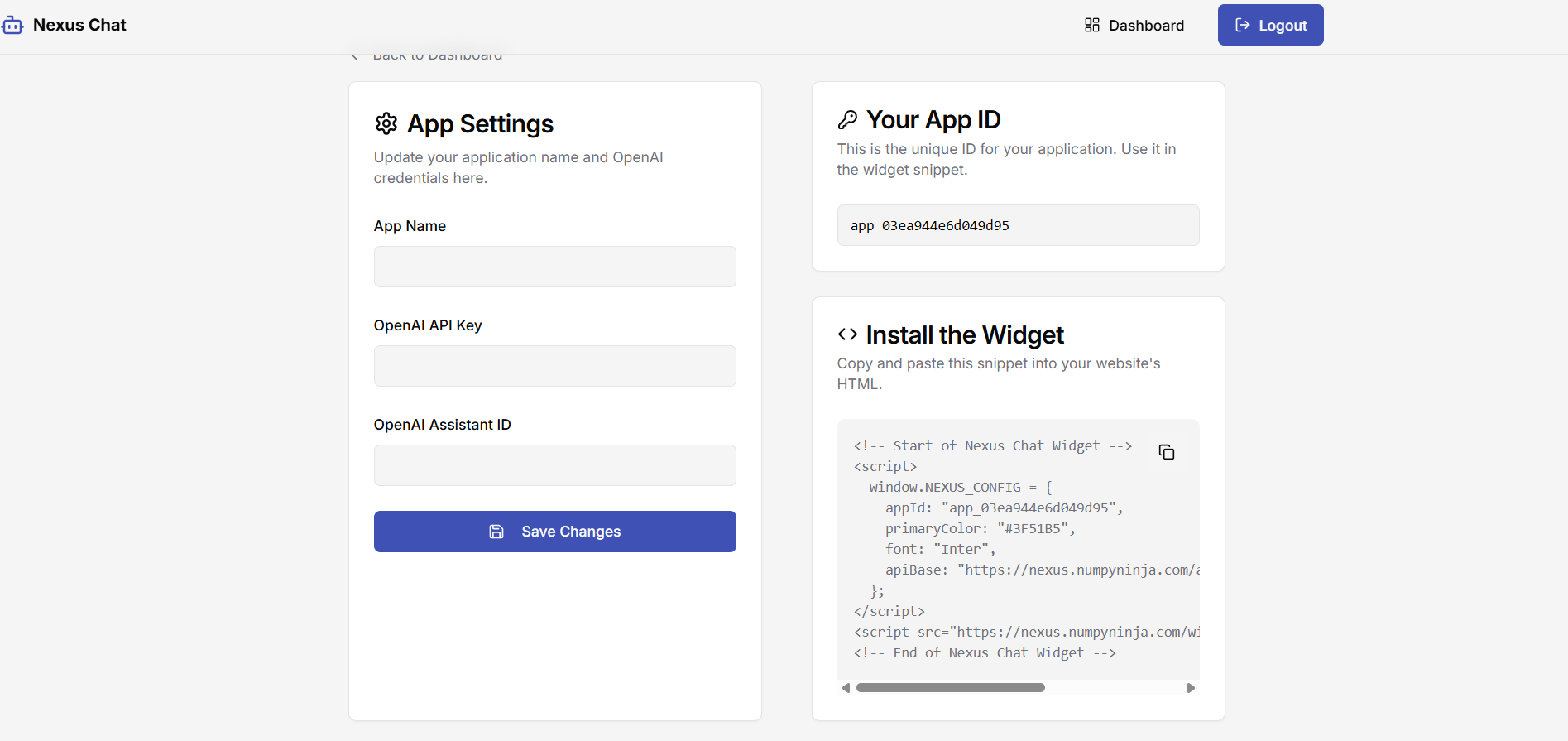The height and width of the screenshot is (741, 1568).
Task: Click the back arrow icon above App Settings
Action: [x=357, y=56]
